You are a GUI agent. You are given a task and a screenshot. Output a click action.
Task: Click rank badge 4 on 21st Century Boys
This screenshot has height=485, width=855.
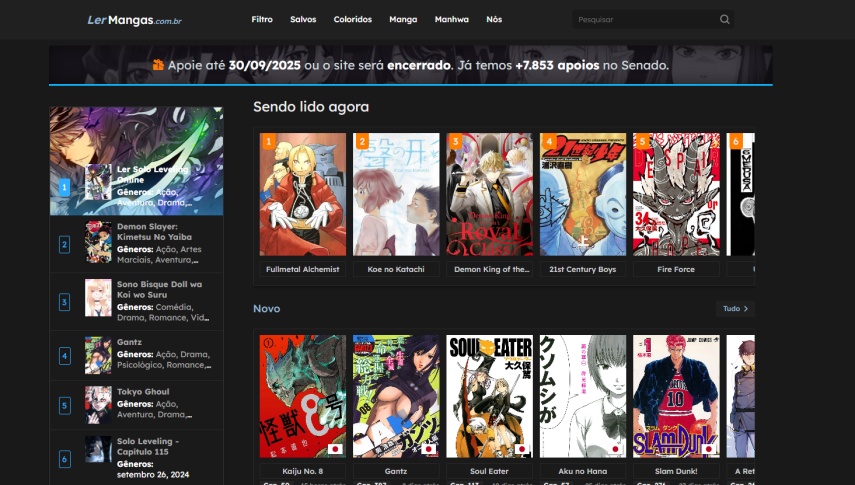tap(549, 142)
